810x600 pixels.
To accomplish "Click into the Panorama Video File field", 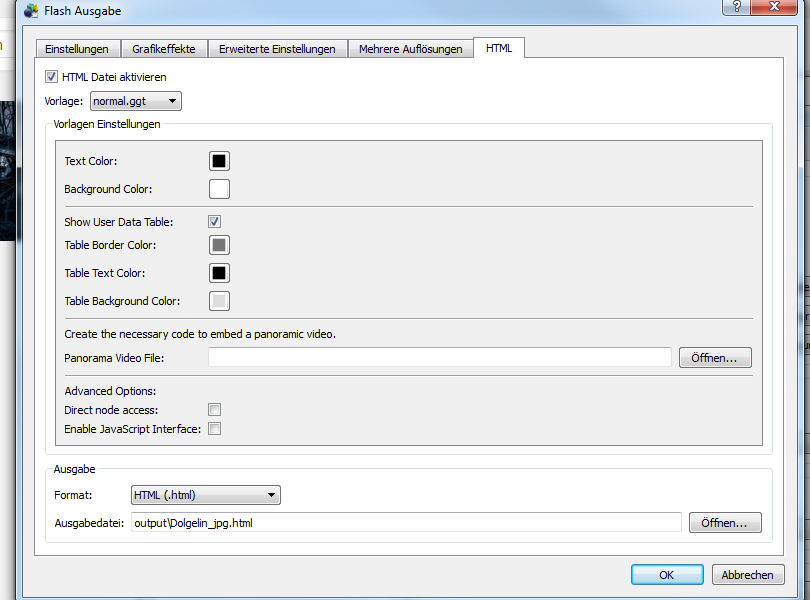I will click(440, 358).
